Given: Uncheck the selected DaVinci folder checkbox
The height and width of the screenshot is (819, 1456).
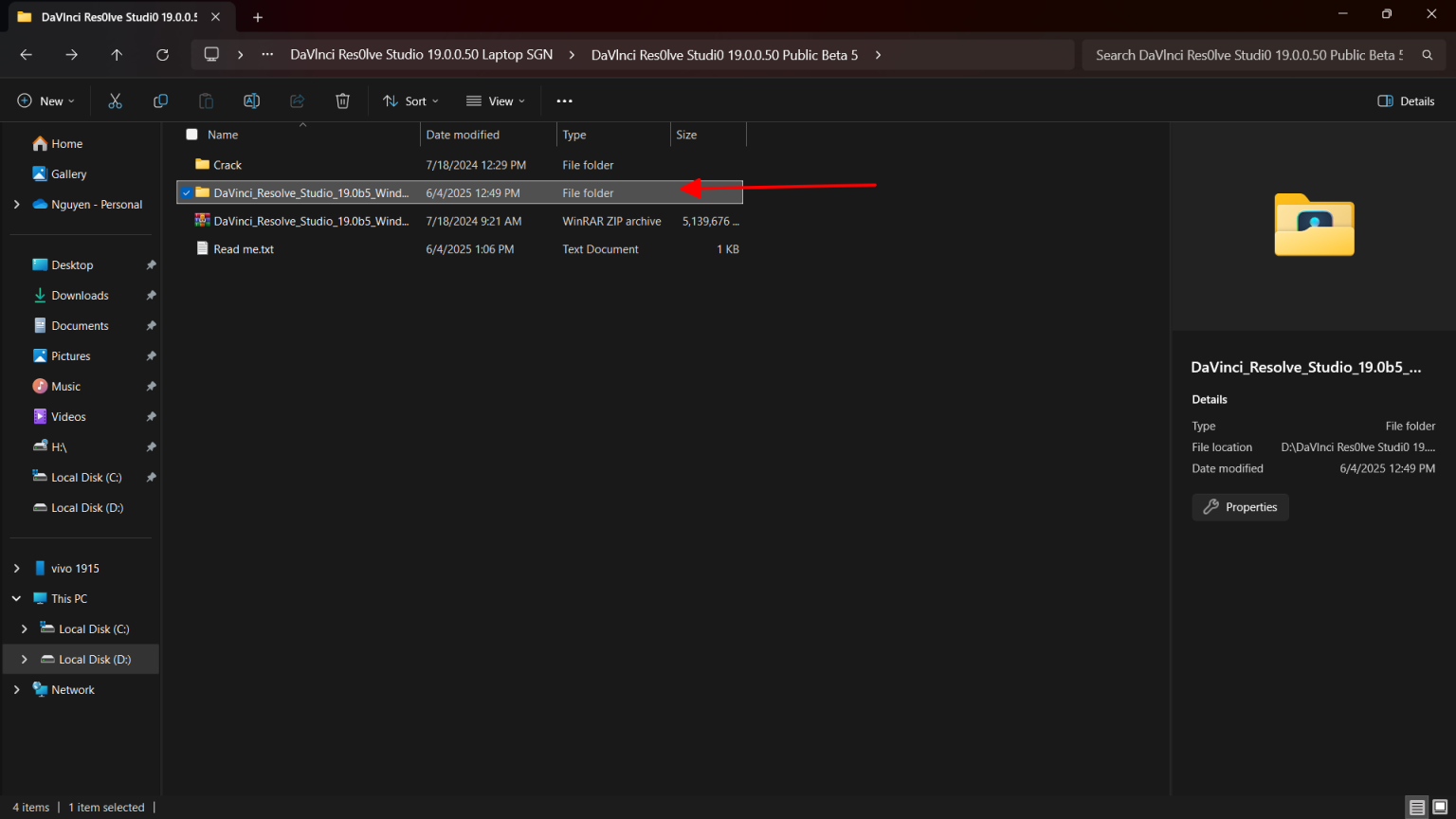Looking at the screenshot, I should coord(187,193).
